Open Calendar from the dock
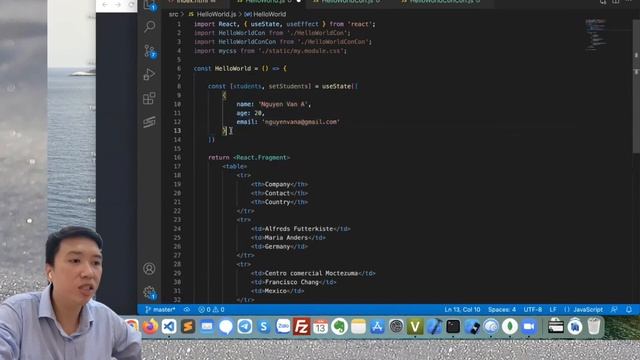This screenshot has width=640, height=360. [320, 327]
